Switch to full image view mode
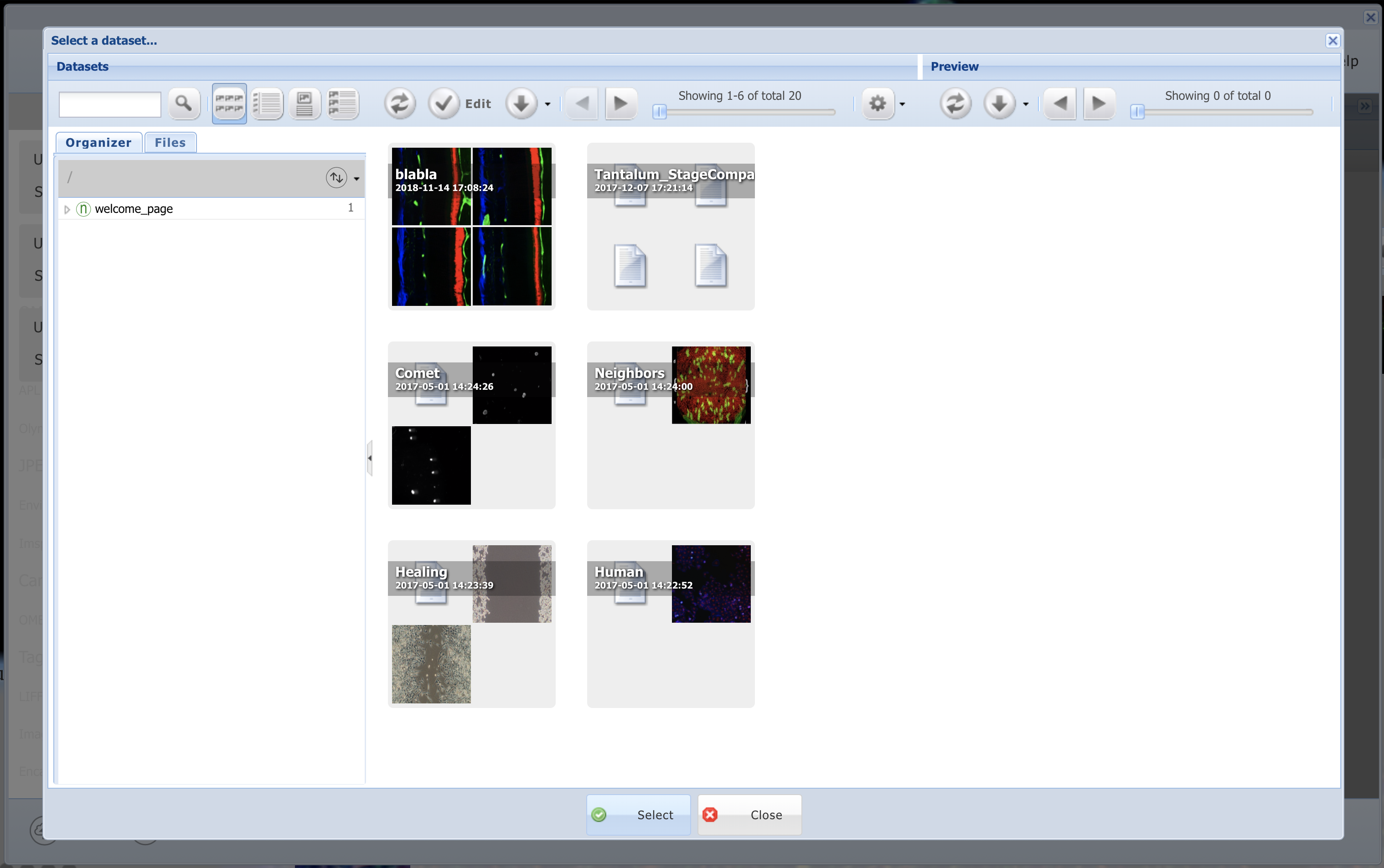The height and width of the screenshot is (868, 1384). point(304,104)
